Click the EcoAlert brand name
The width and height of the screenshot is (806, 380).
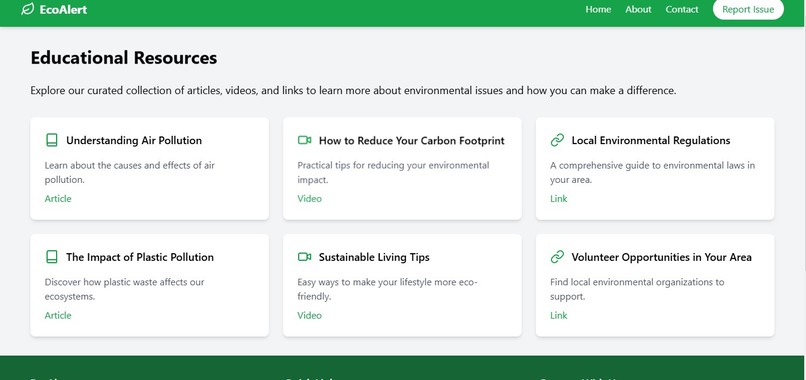tap(63, 9)
